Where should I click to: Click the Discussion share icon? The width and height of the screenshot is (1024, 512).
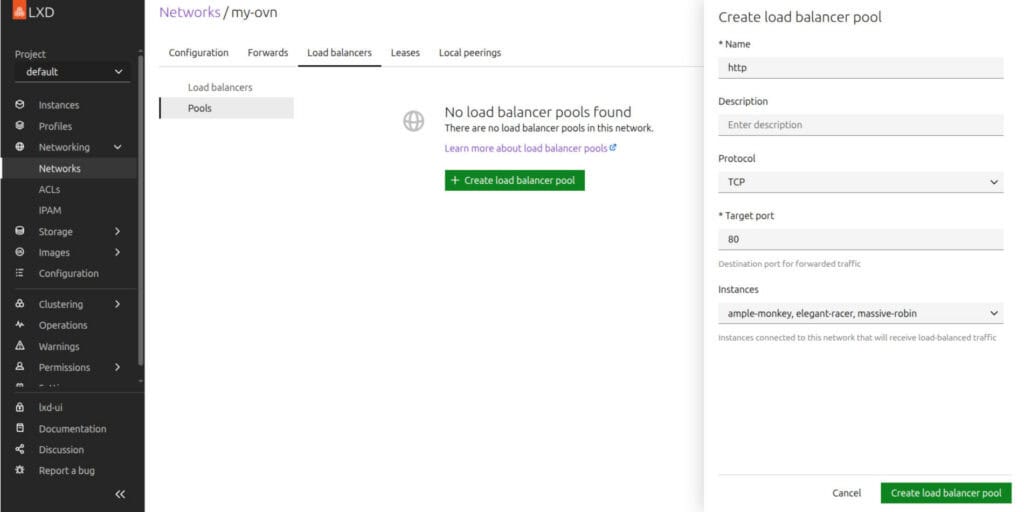point(20,449)
